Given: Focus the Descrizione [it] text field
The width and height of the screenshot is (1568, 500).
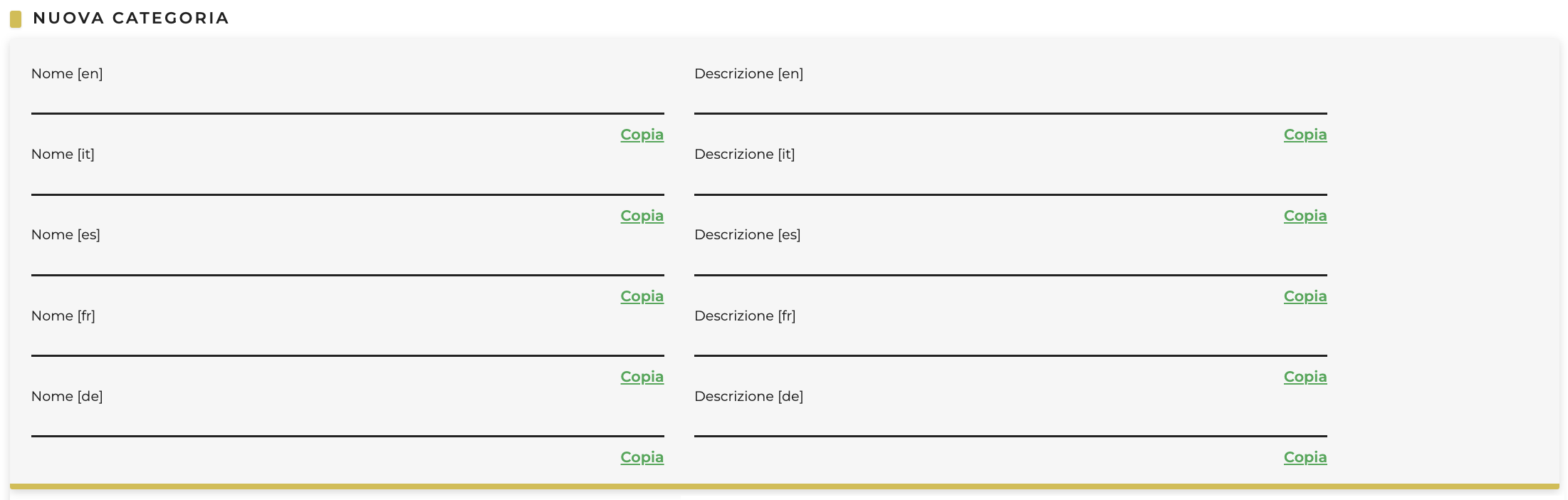Looking at the screenshot, I should tap(1010, 181).
